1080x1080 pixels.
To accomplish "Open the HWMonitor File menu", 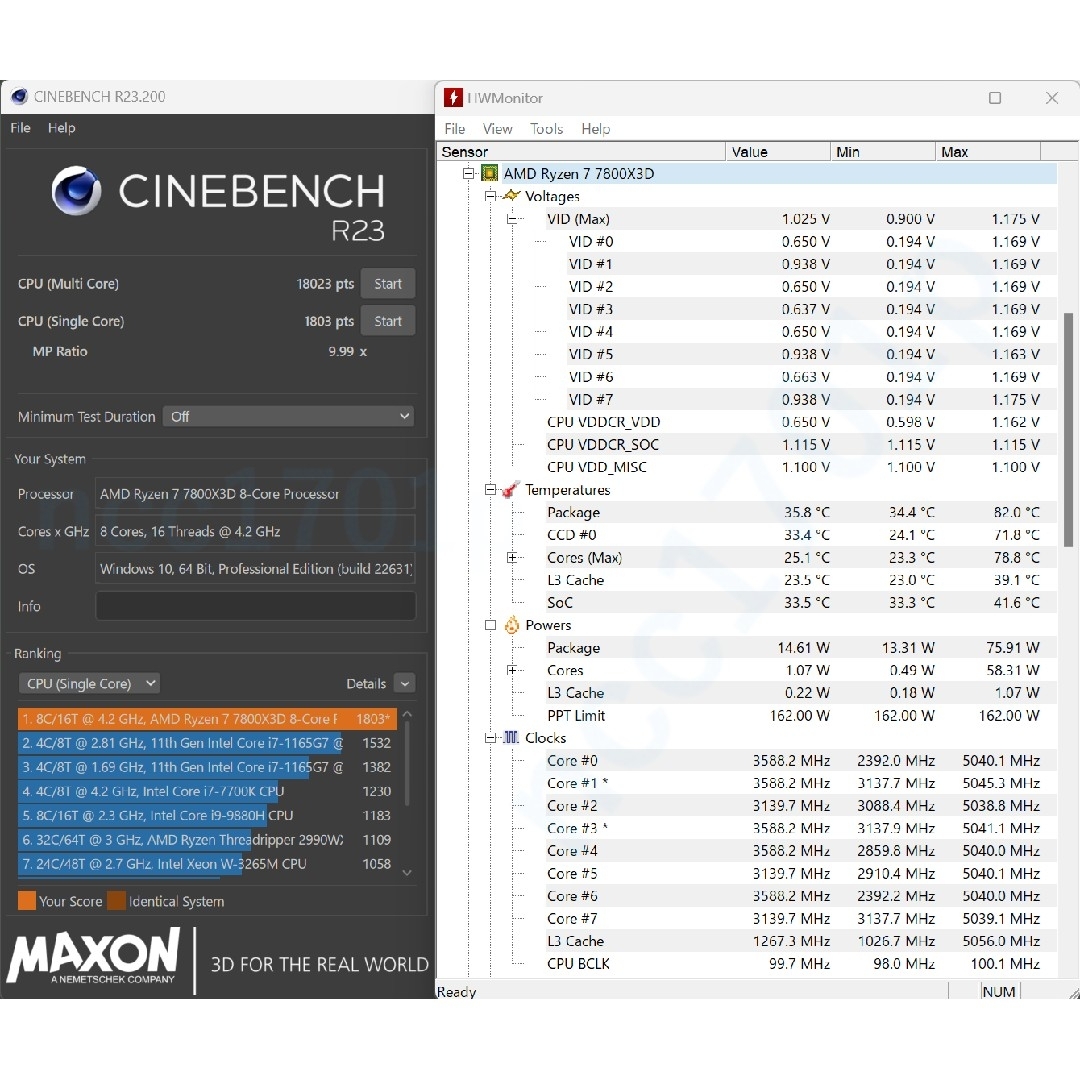I will 455,129.
